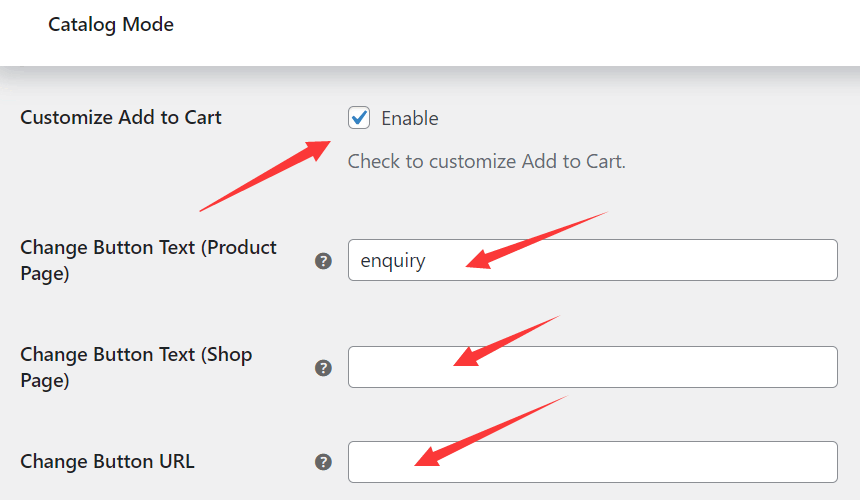Click the Enable label text
This screenshot has height=500, width=860.
tap(410, 118)
